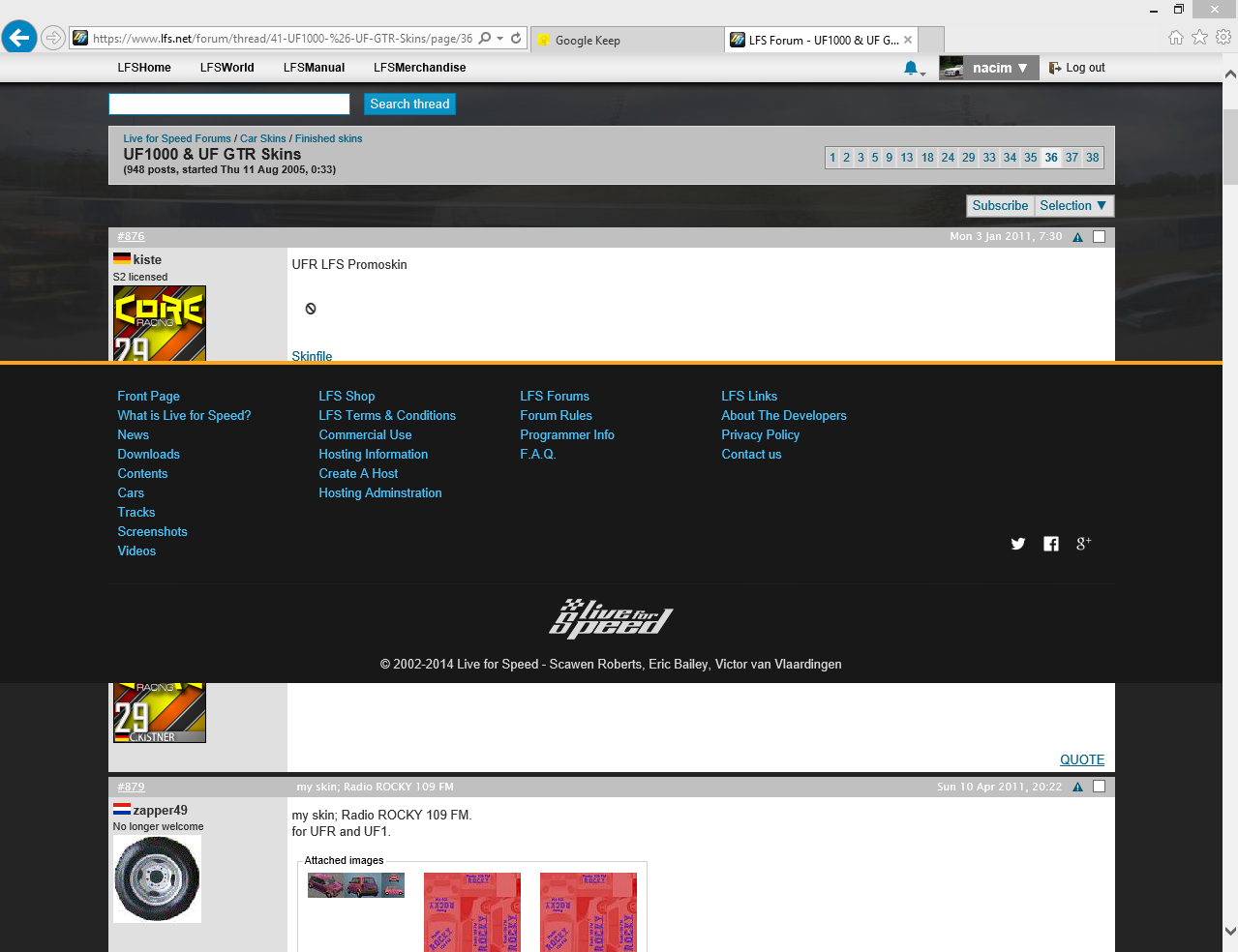This screenshot has height=952, width=1238.
Task: Open LFSMerchandise menu item
Action: 419,68
